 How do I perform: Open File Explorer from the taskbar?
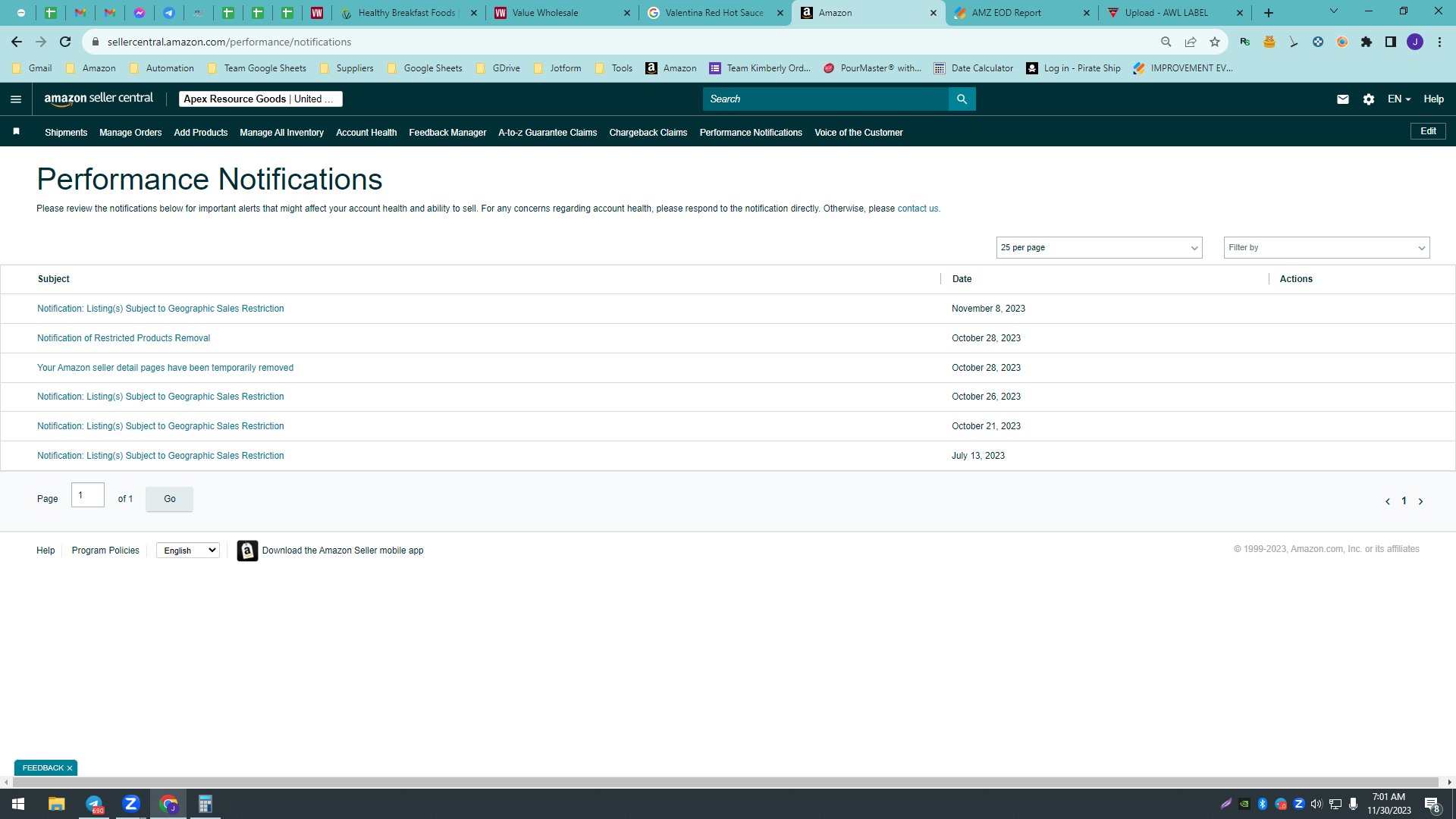click(x=56, y=804)
